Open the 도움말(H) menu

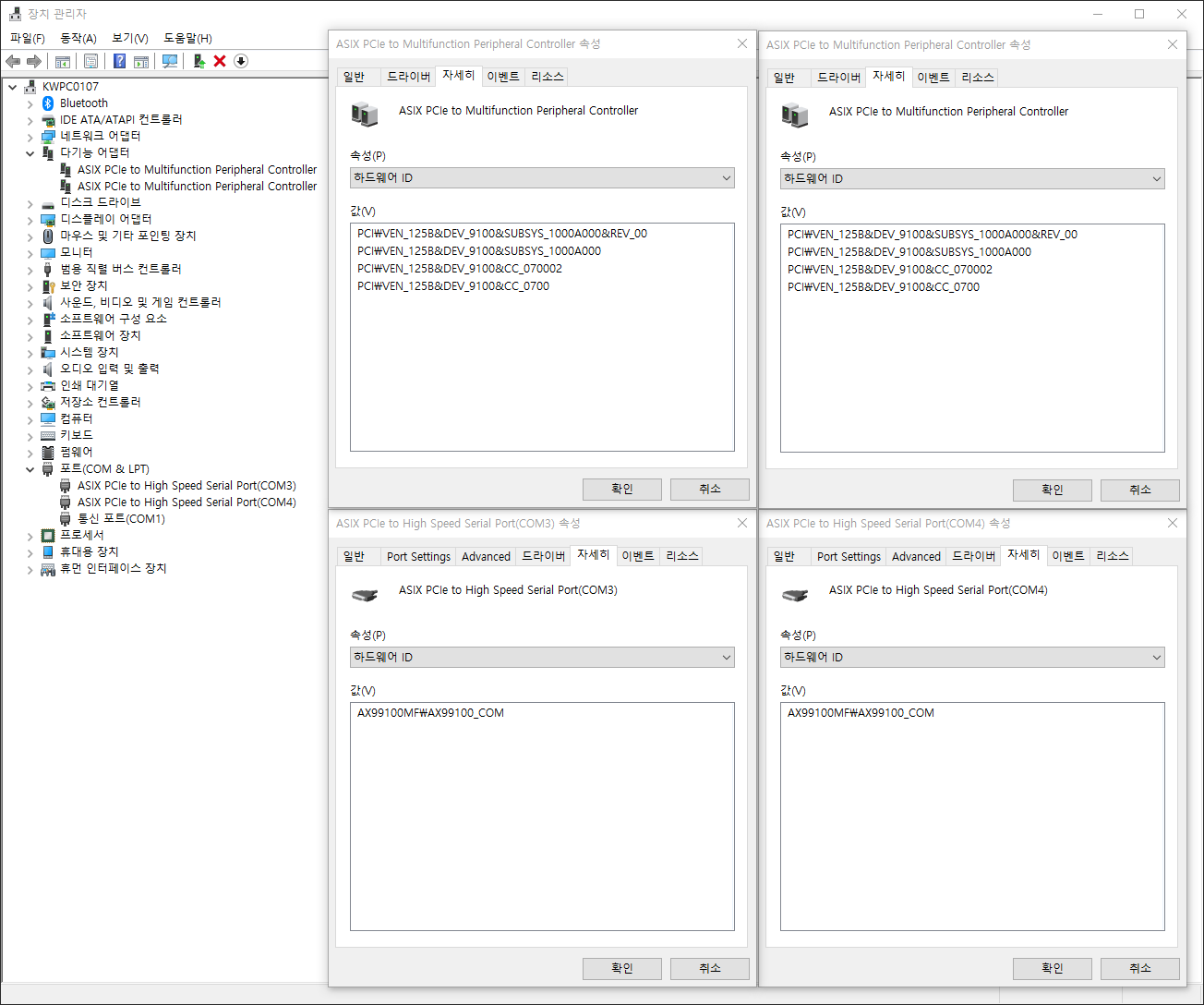pos(187,38)
